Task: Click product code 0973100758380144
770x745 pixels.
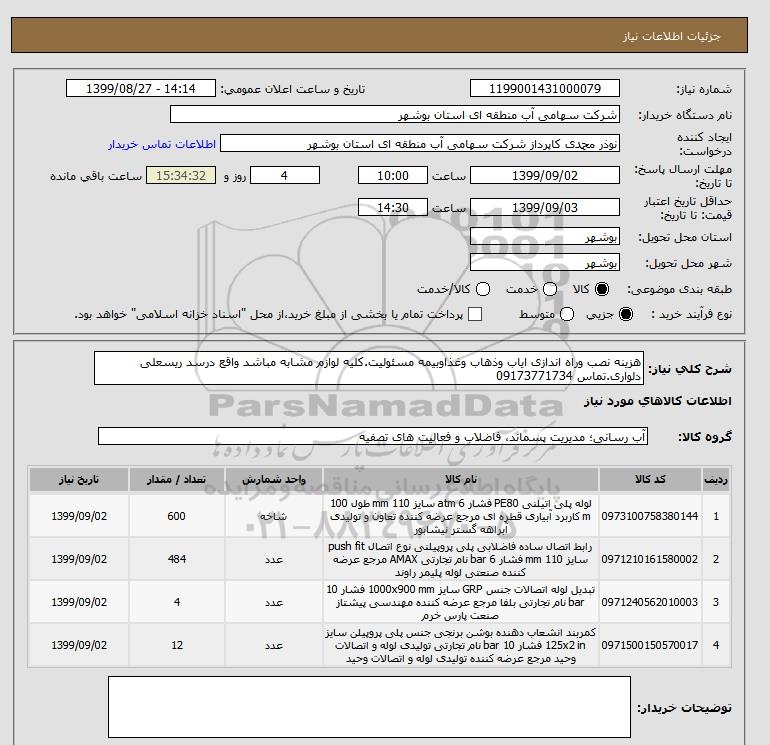Action: tap(650, 516)
